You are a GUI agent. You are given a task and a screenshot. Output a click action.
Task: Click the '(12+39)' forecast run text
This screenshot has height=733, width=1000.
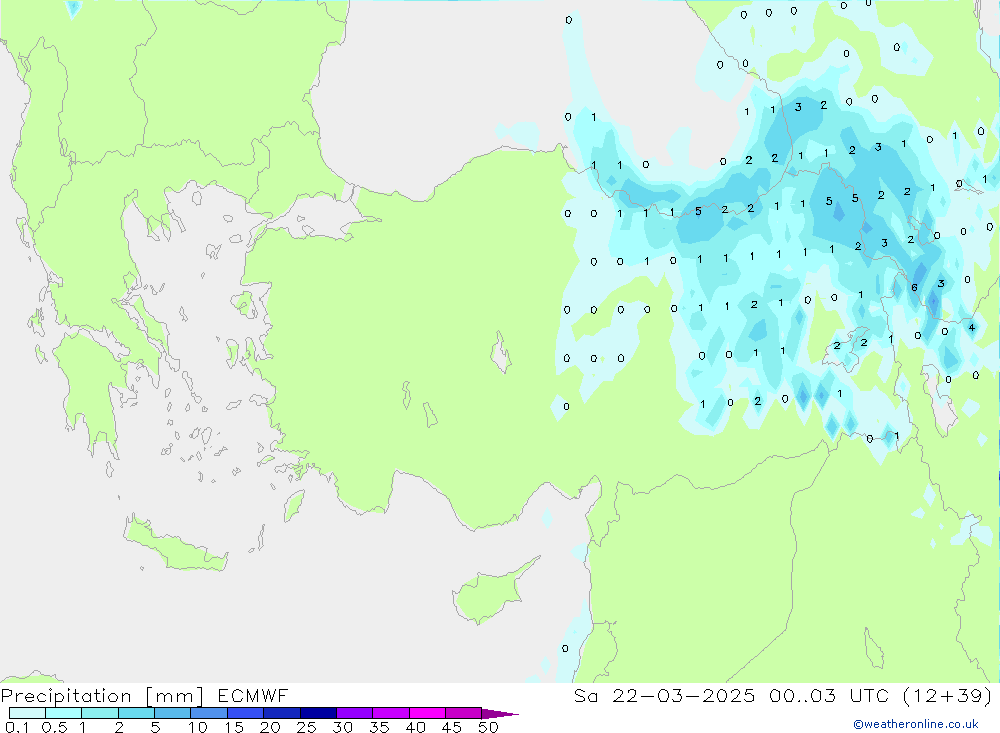[948, 696]
